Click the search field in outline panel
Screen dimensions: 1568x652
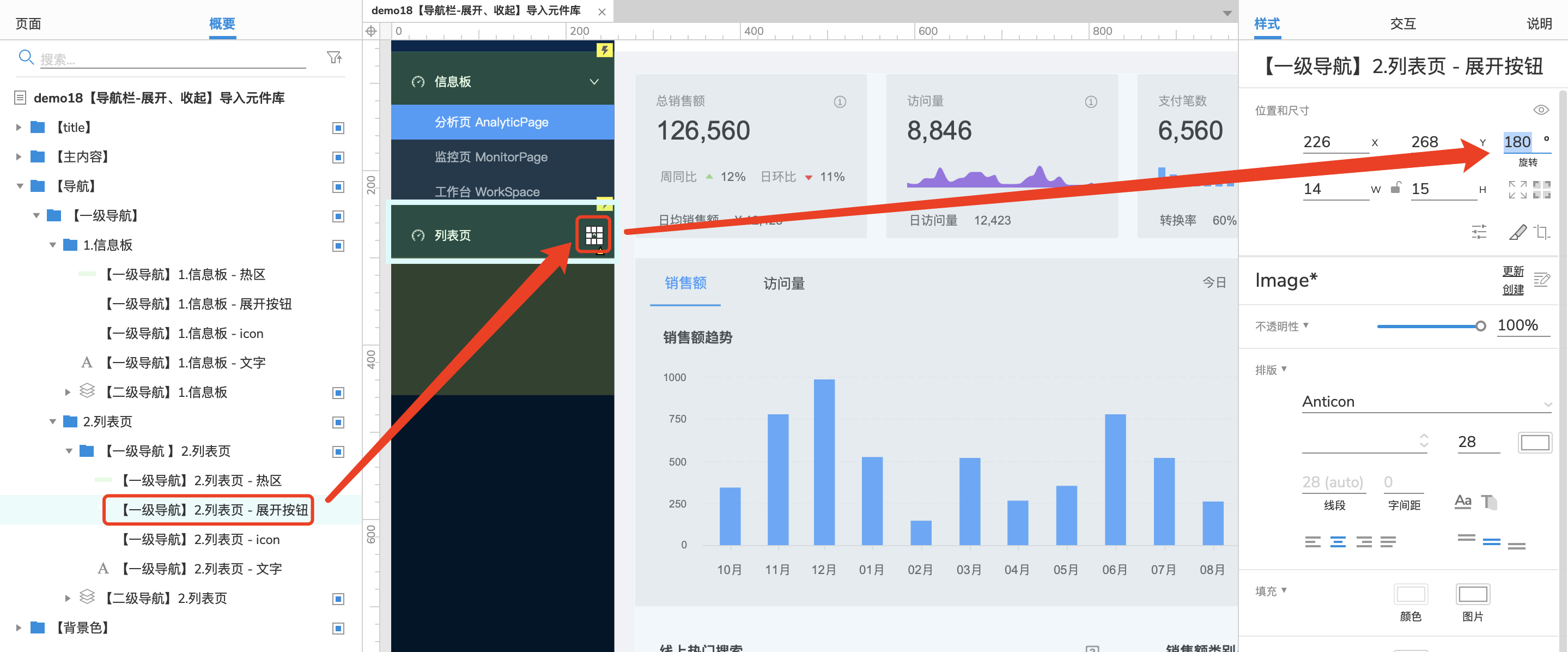173,59
